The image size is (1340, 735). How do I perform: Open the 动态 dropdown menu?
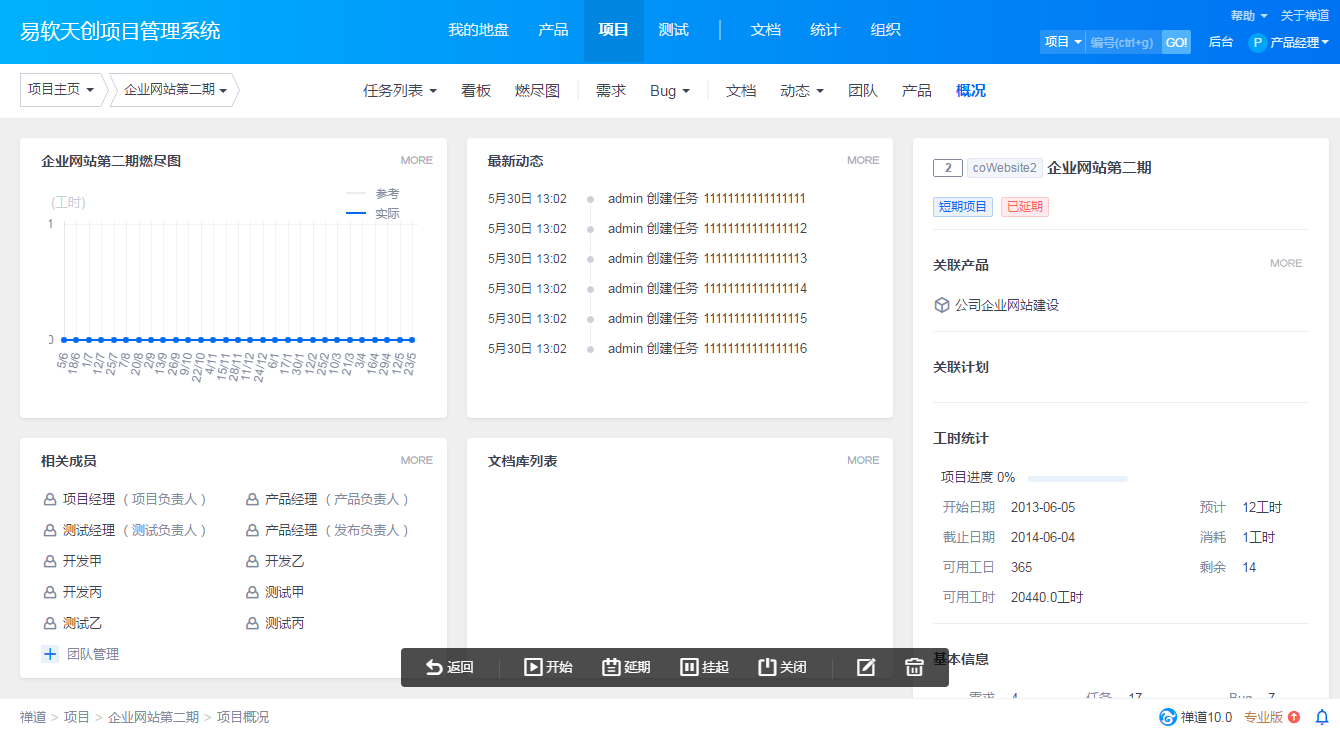tap(802, 91)
